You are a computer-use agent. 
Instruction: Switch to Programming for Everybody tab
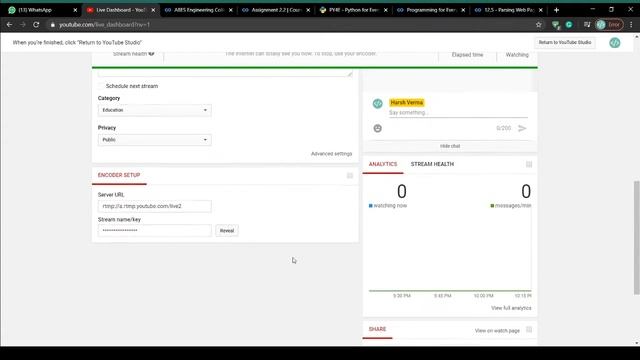pos(431,10)
